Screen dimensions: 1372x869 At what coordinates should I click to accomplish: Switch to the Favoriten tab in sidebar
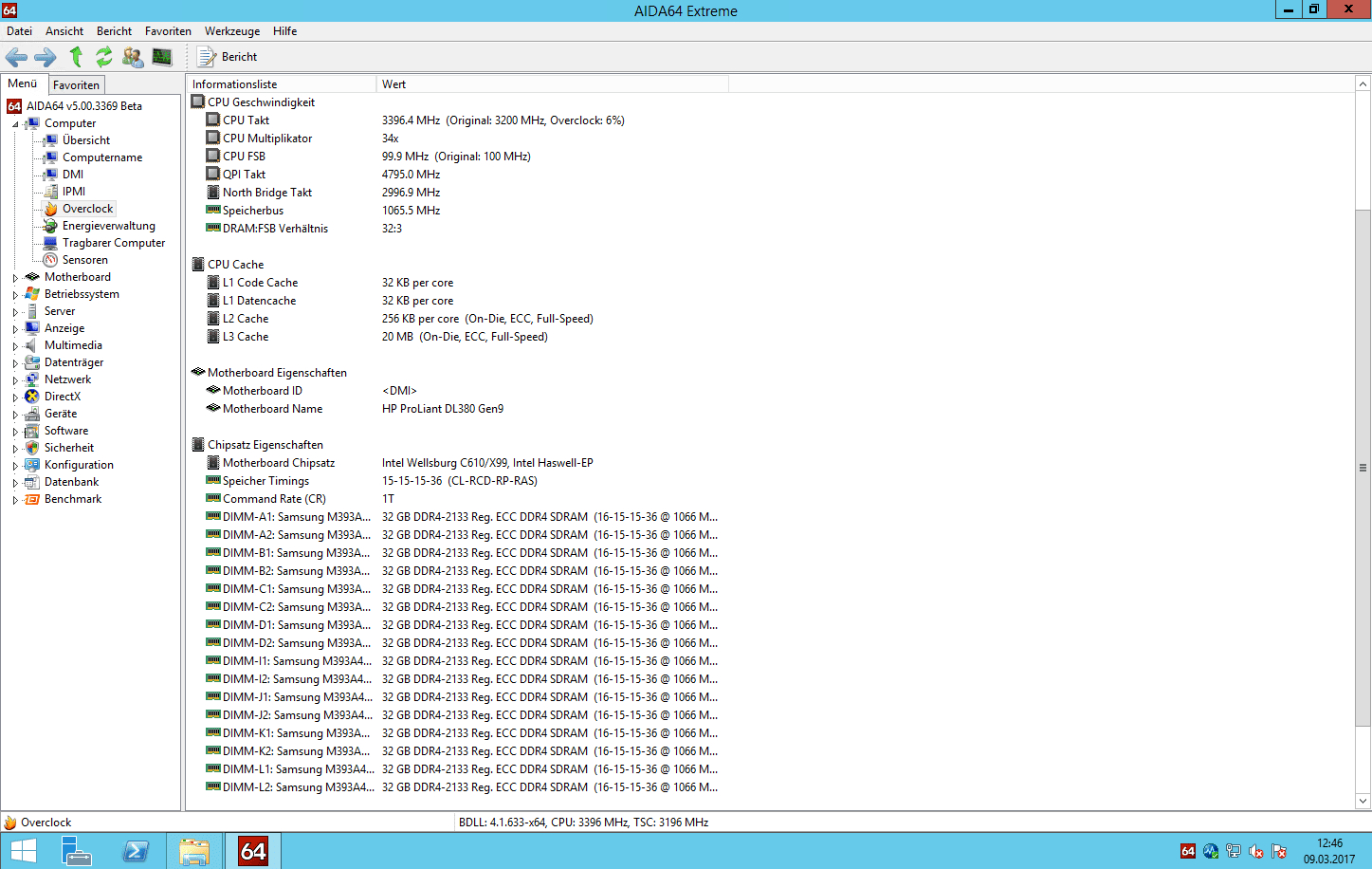click(76, 84)
